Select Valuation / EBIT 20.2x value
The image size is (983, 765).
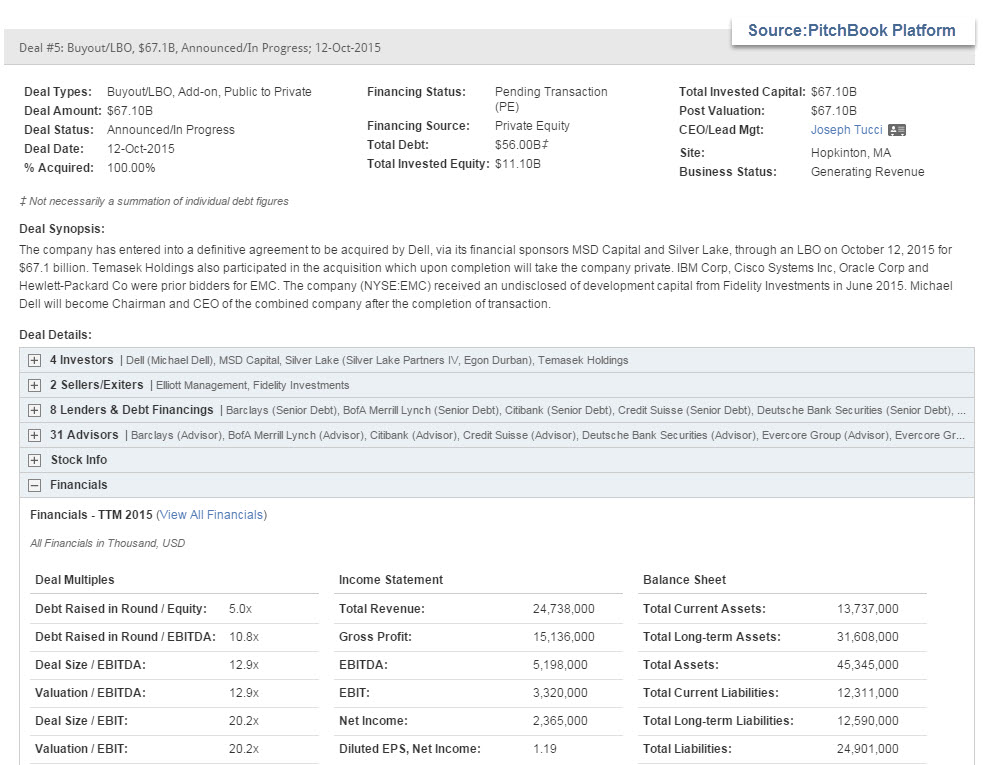click(x=244, y=749)
